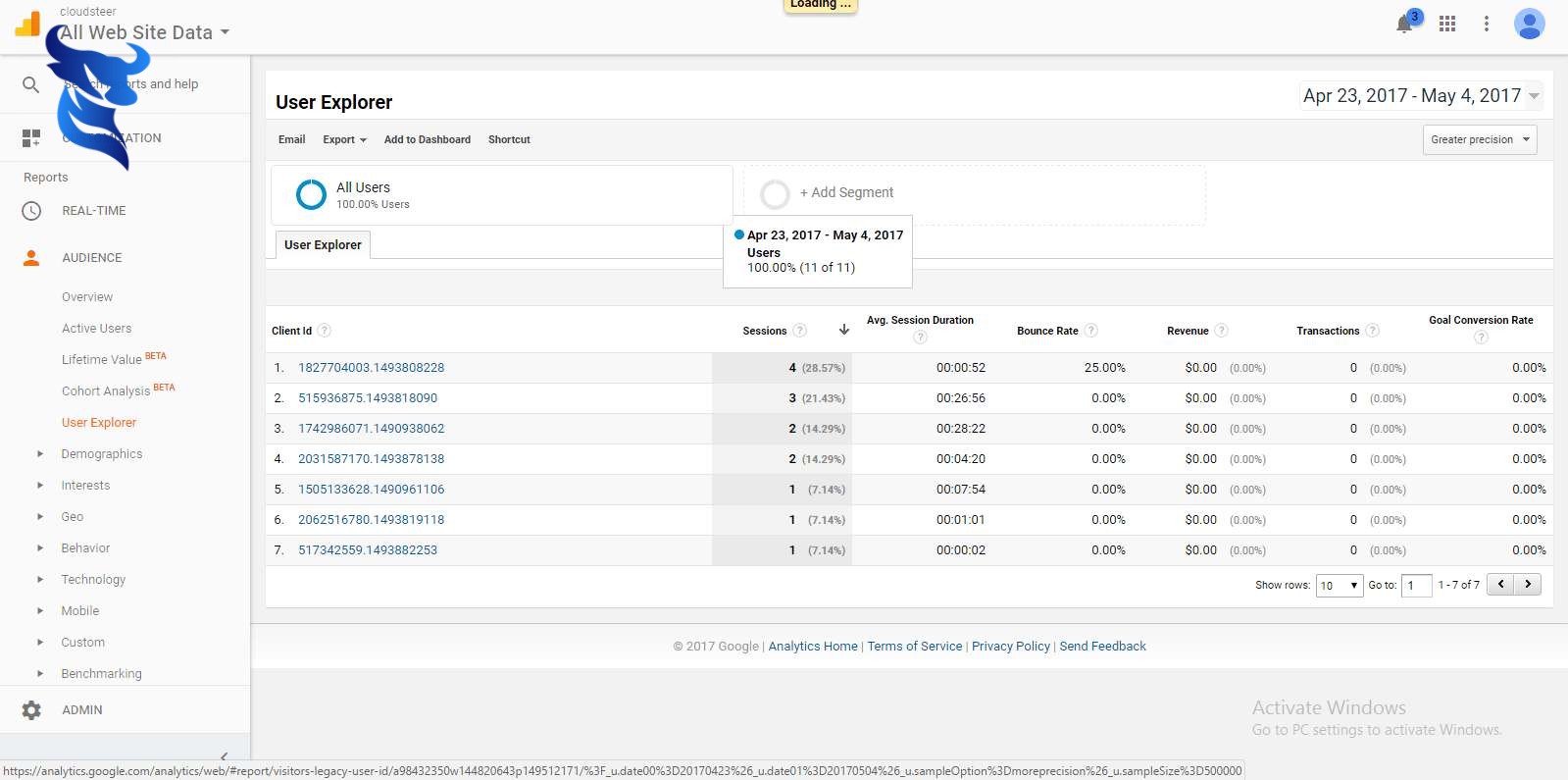1568x780 pixels.
Task: Click the Email button
Action: [291, 140]
